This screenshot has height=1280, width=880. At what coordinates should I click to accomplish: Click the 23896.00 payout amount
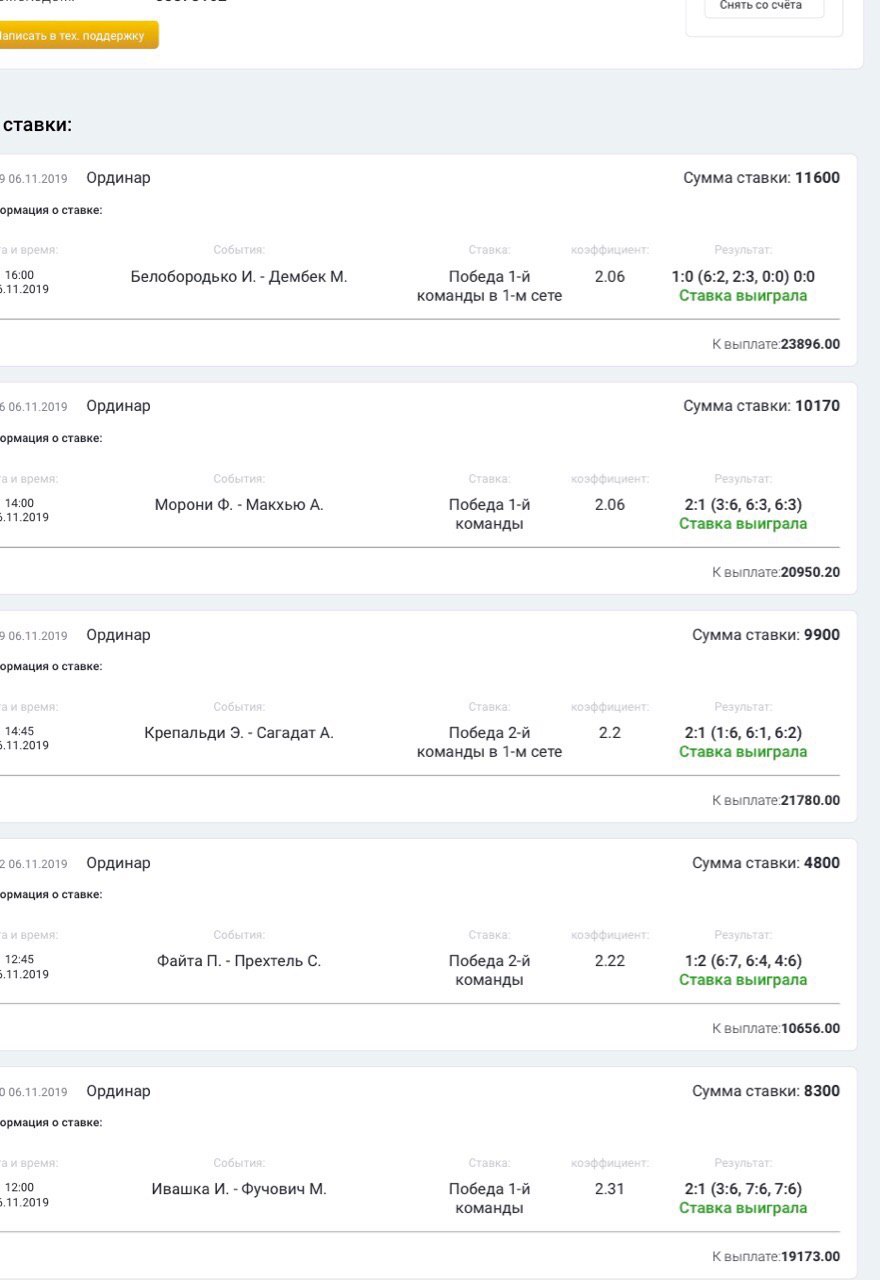pos(810,344)
